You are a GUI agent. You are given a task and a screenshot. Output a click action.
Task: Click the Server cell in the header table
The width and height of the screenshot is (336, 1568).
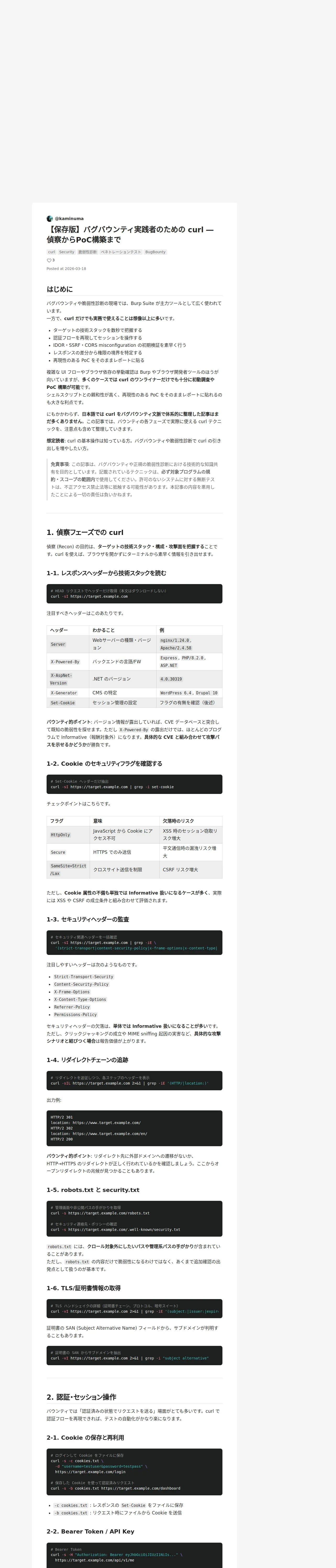(68, 645)
